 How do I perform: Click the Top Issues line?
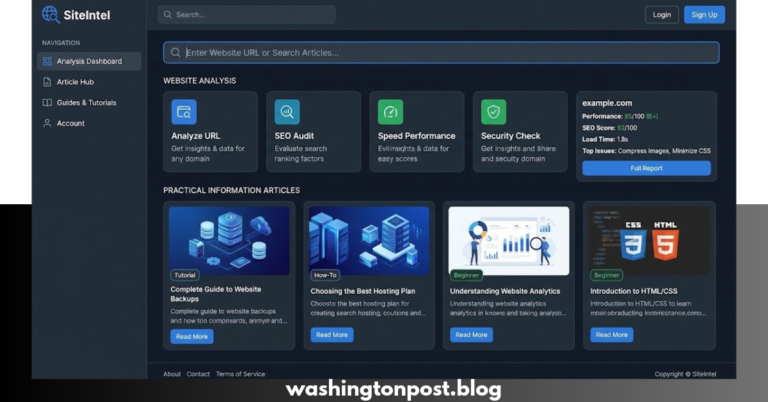(x=646, y=151)
